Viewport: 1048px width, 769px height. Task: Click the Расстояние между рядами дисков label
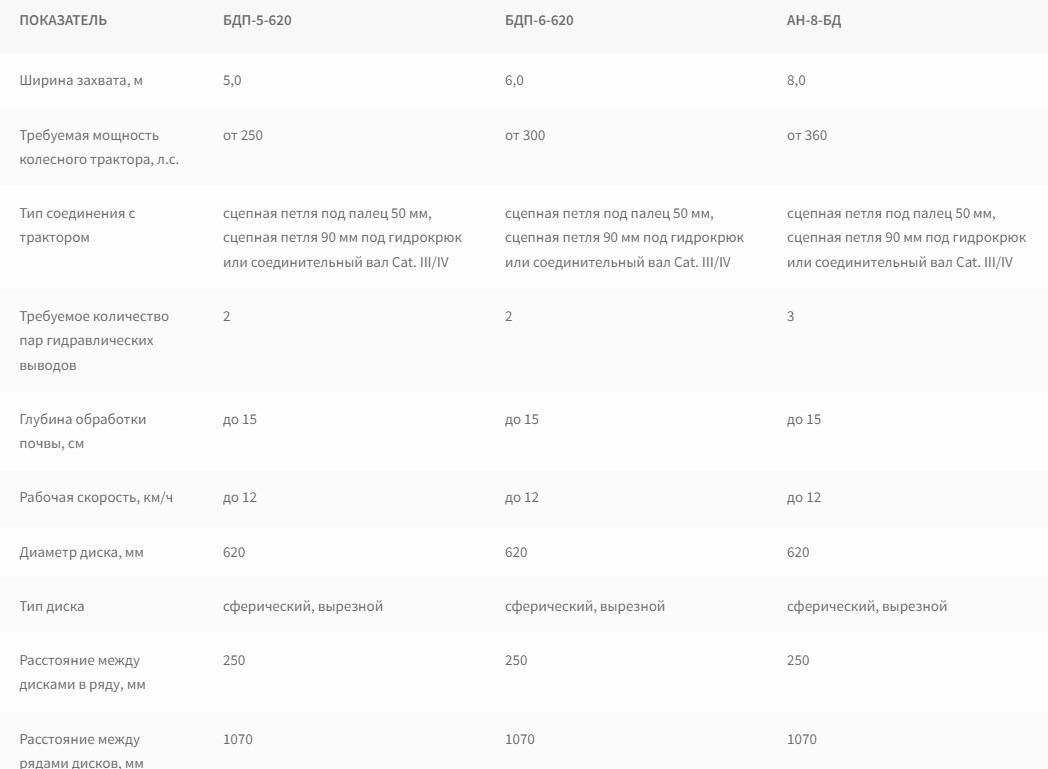pos(80,751)
